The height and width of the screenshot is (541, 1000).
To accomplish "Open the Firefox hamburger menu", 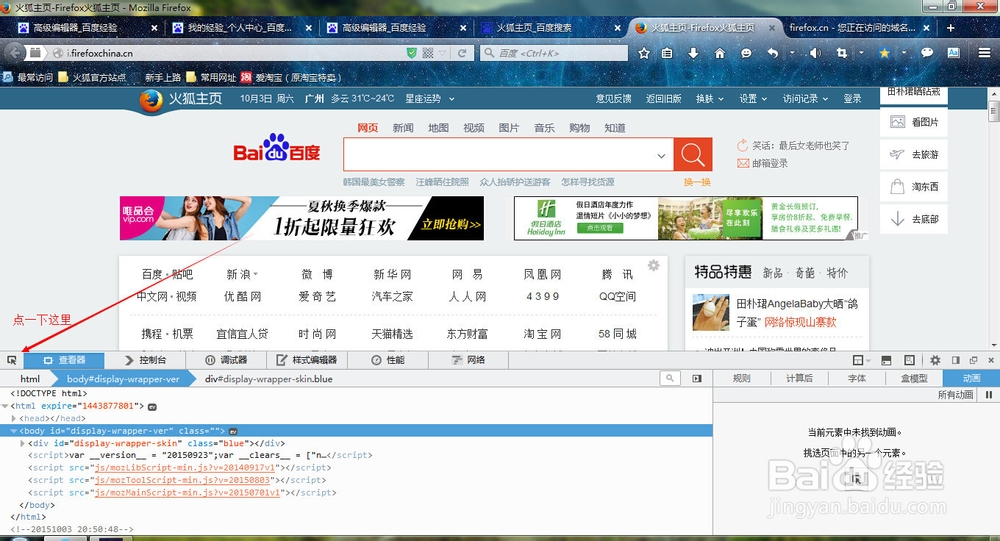I will pyautogui.click(x=985, y=53).
